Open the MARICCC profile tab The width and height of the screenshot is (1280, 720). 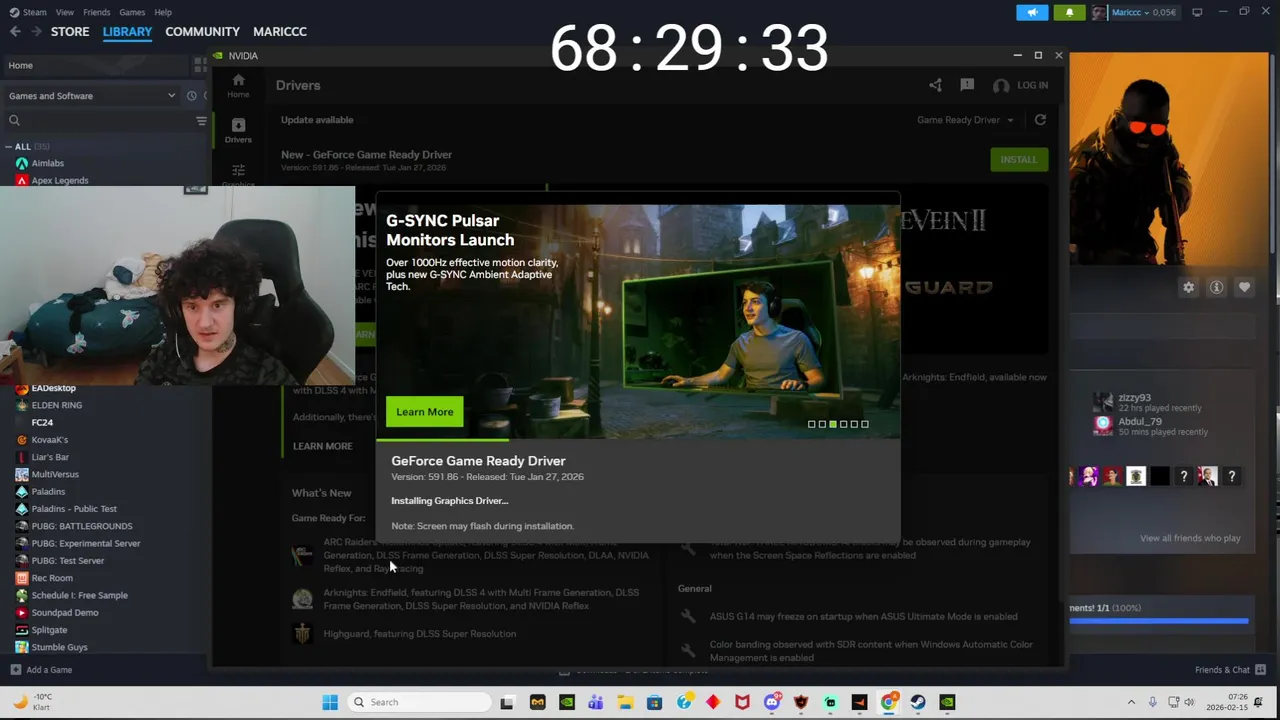(280, 32)
